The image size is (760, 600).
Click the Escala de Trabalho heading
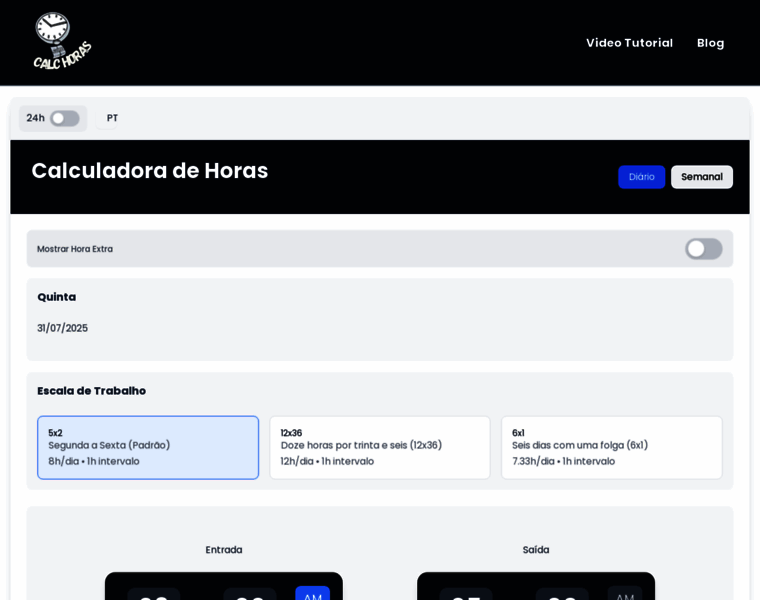point(92,391)
